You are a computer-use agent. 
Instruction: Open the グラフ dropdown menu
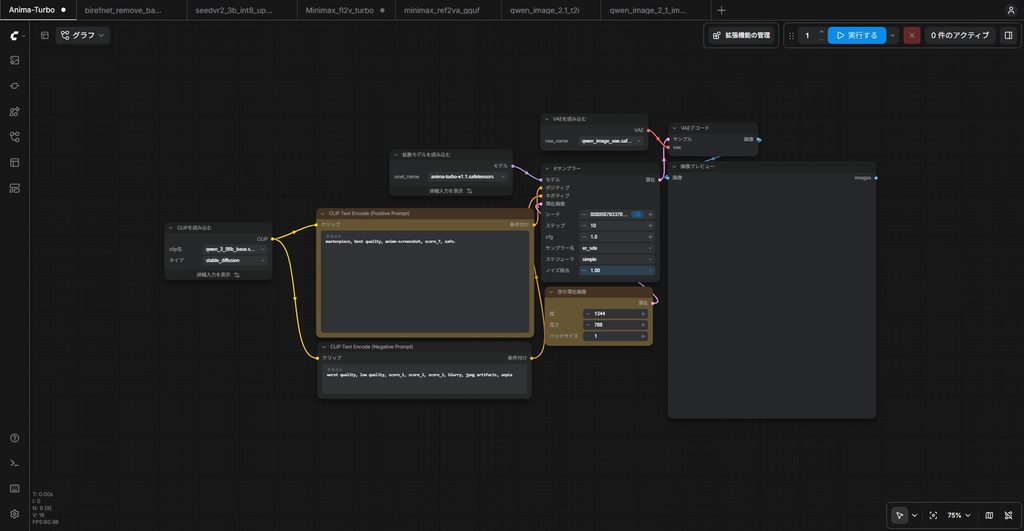click(x=83, y=35)
